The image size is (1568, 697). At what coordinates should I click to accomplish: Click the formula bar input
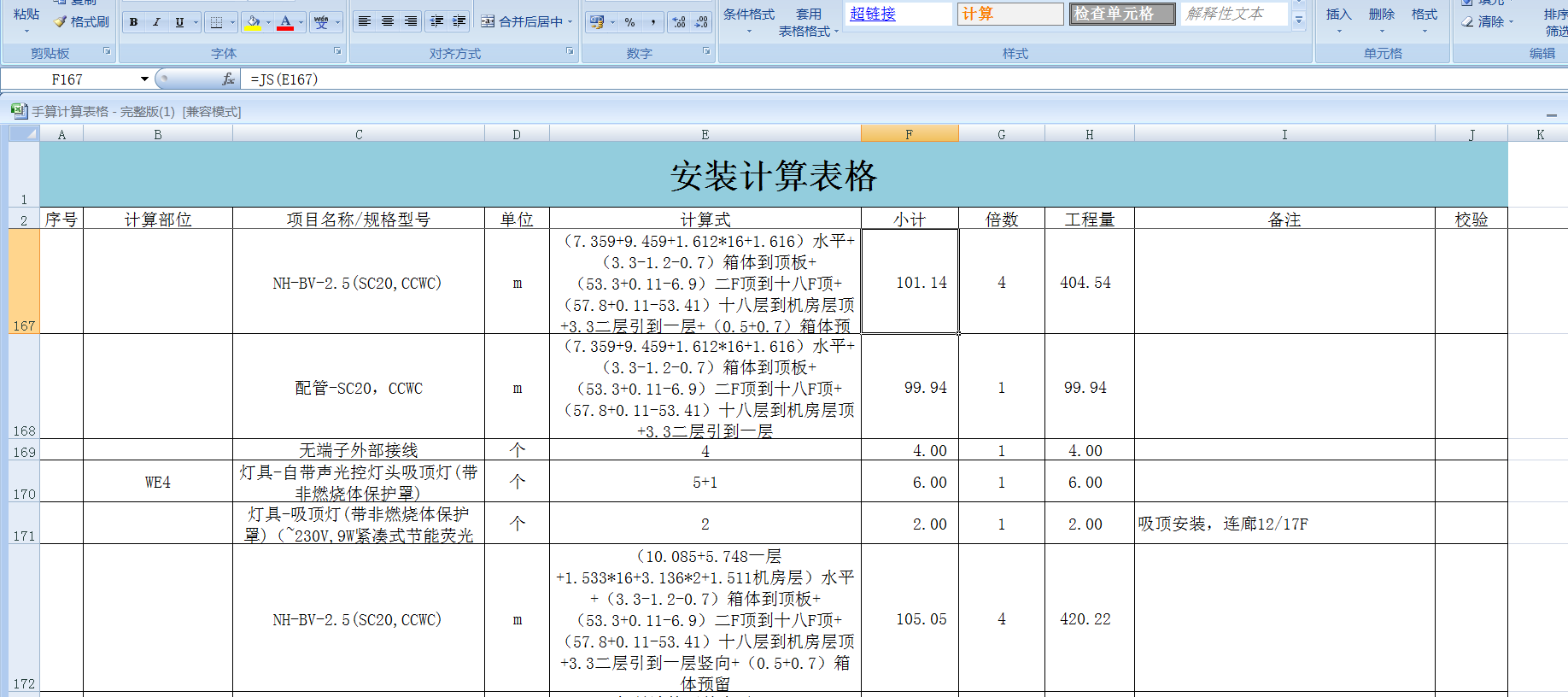tap(905, 79)
